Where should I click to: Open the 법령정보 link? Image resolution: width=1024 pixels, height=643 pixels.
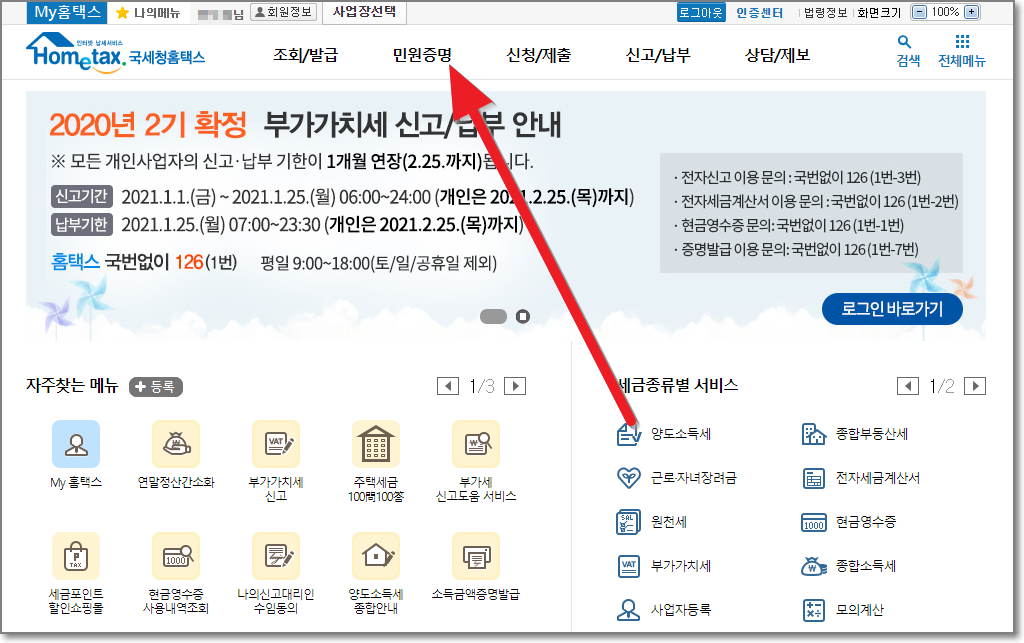[825, 12]
